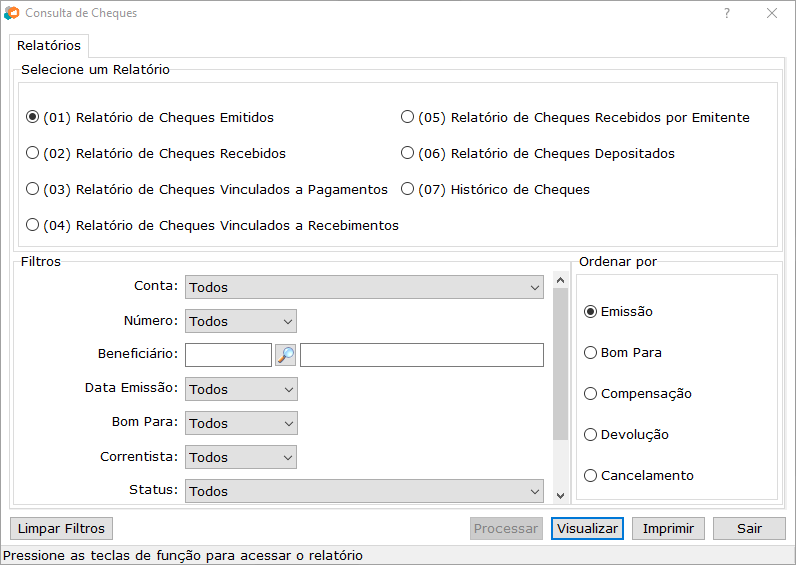Image resolution: width=796 pixels, height=565 pixels.
Task: Click the Beneficiário code input field
Action: [228, 355]
